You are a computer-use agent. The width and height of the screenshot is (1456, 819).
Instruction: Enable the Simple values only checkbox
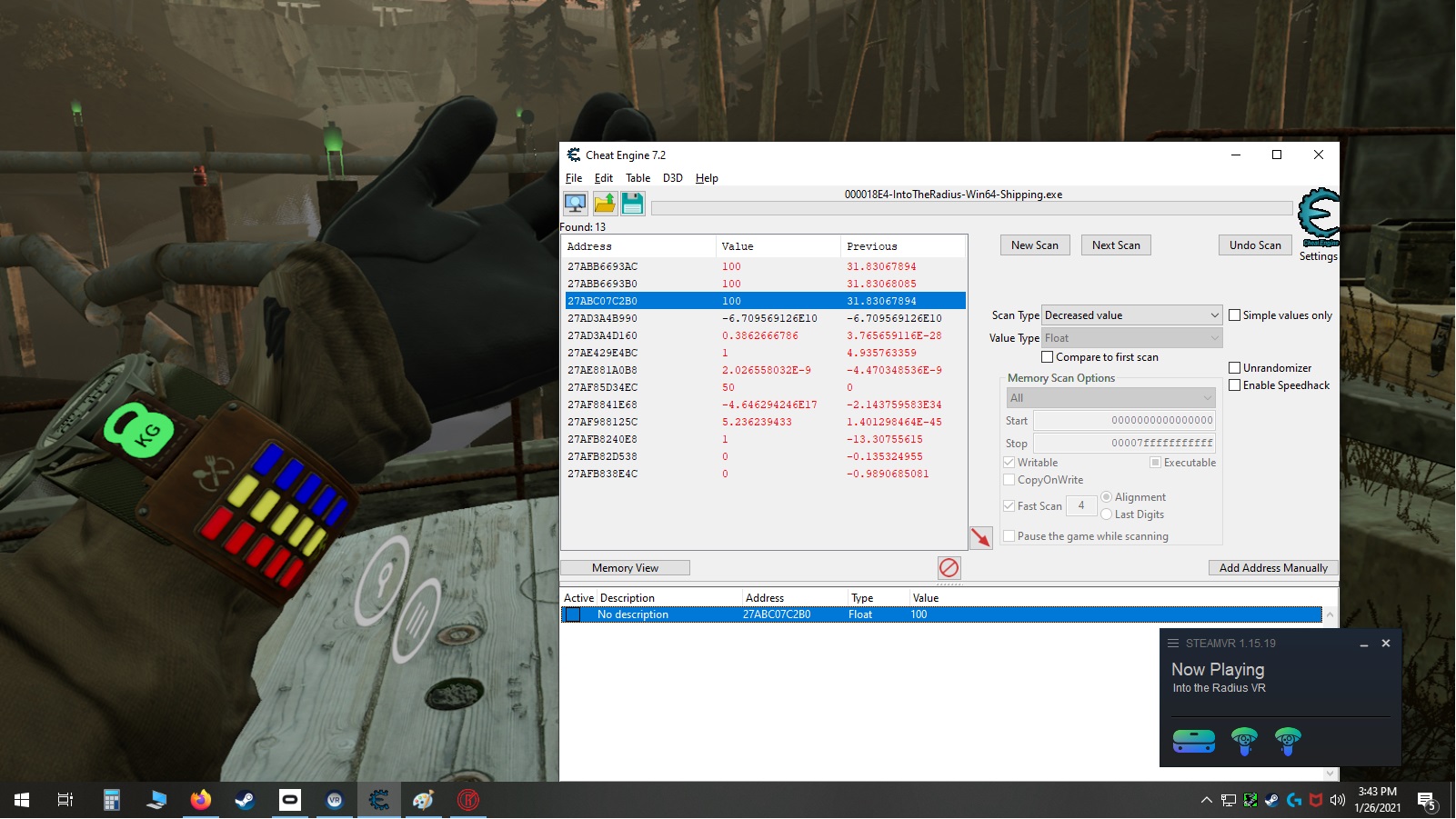click(x=1234, y=315)
